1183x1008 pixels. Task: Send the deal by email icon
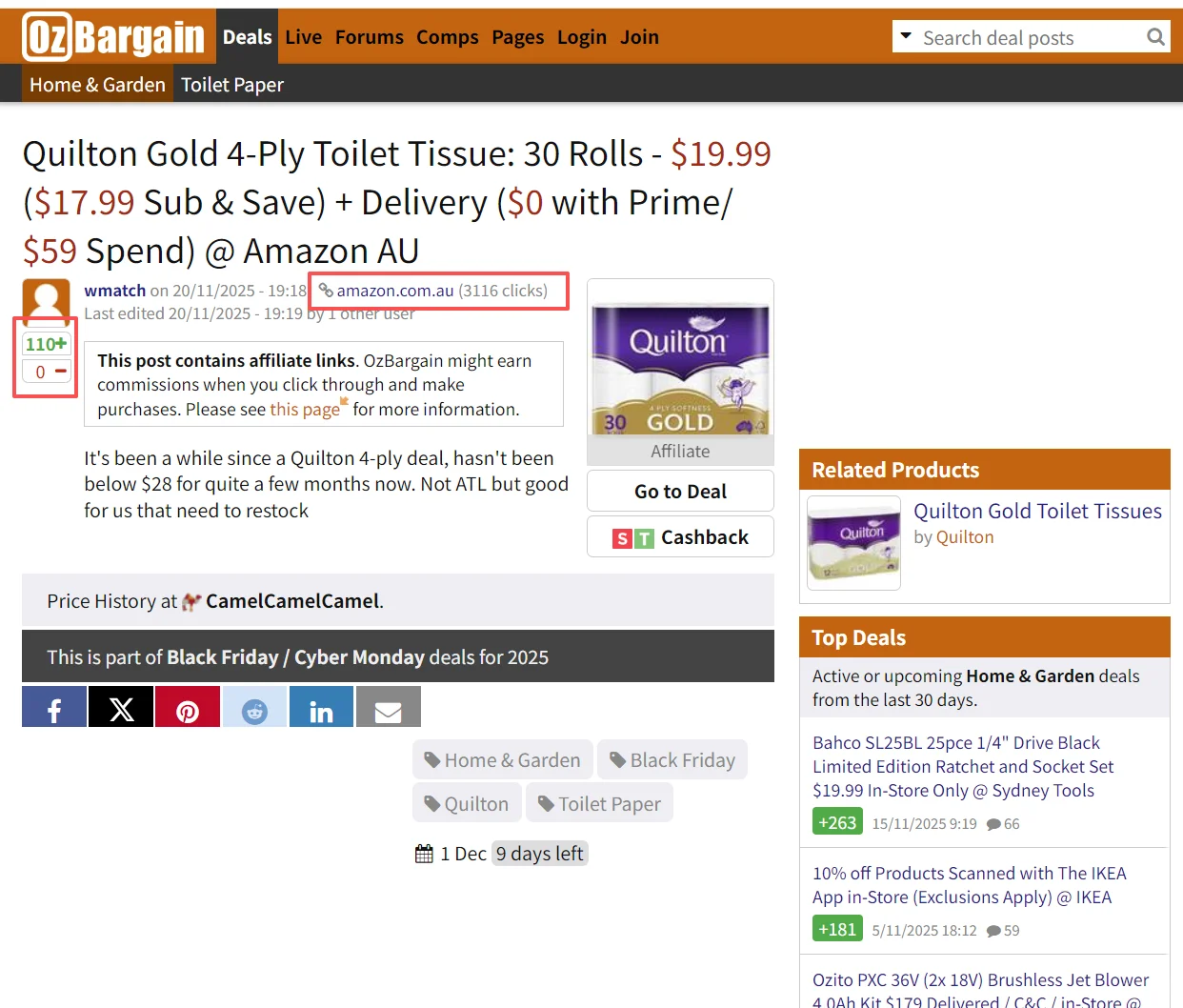[388, 707]
